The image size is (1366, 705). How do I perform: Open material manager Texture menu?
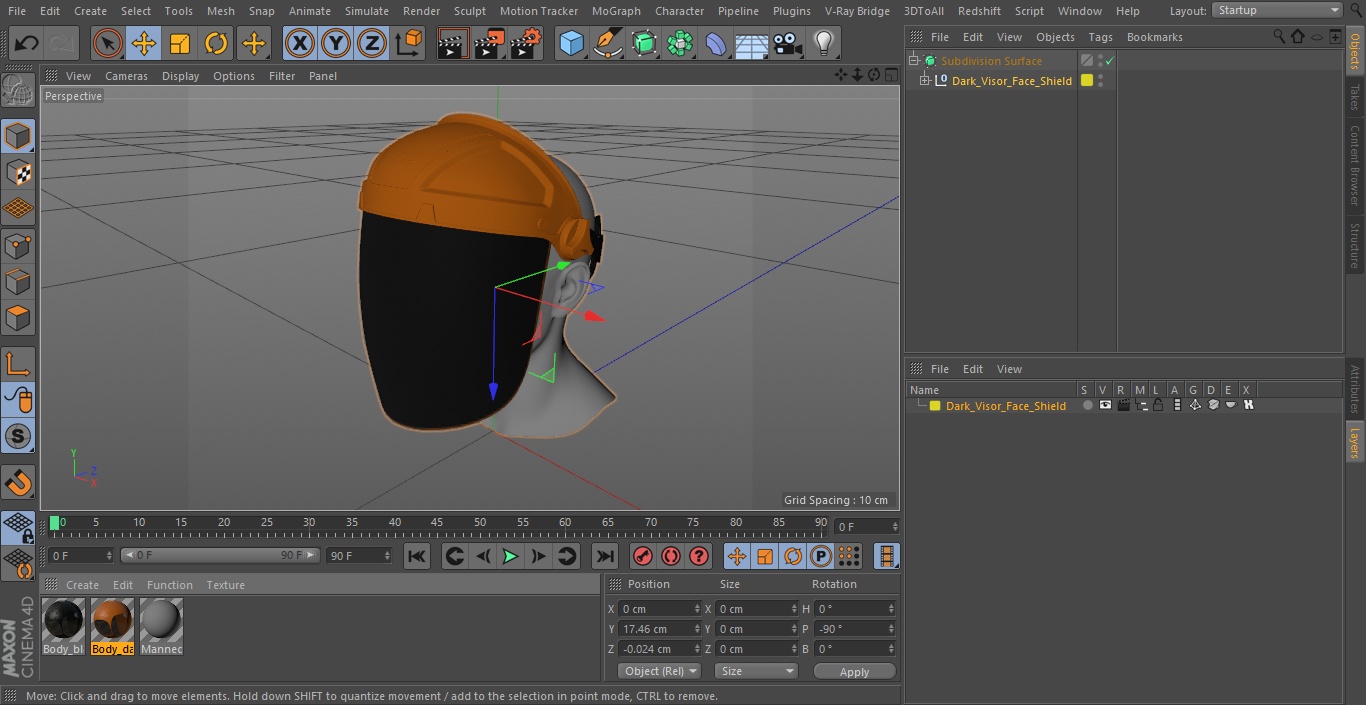click(x=225, y=585)
